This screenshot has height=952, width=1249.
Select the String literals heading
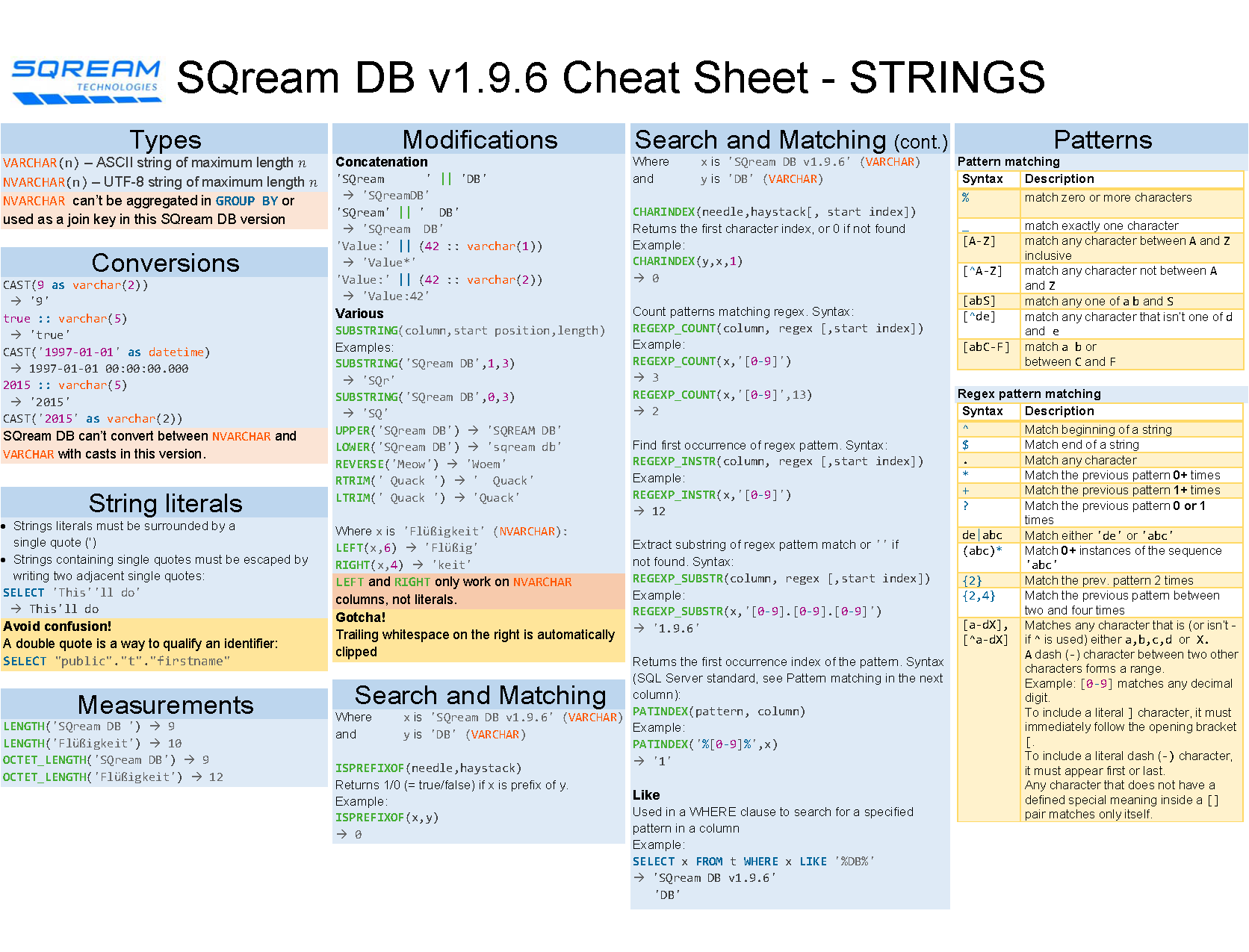coord(164,503)
